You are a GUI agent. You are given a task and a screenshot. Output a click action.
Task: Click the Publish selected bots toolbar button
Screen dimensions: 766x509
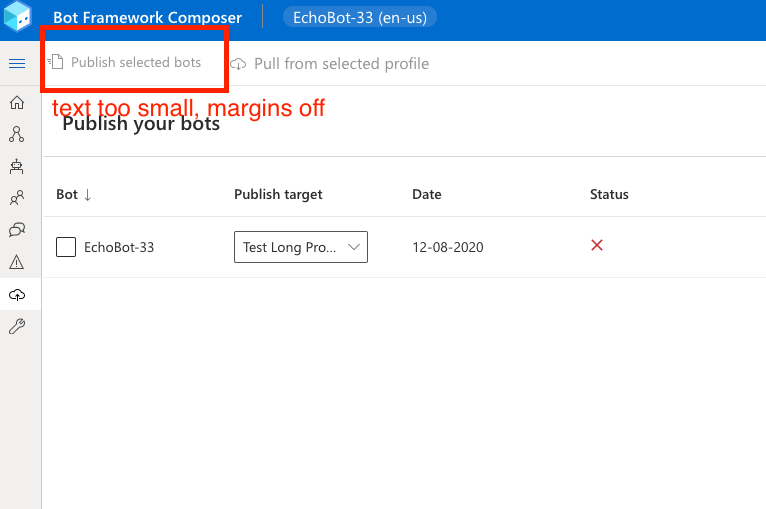pyautogui.click(x=124, y=62)
